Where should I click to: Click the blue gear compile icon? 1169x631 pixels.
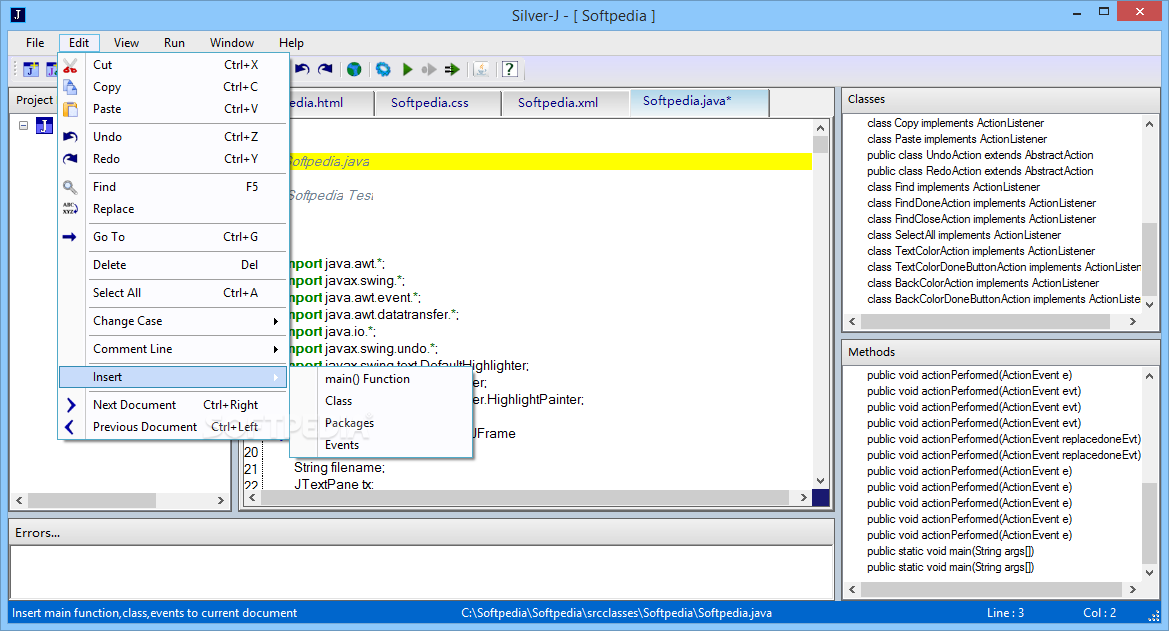coord(383,69)
